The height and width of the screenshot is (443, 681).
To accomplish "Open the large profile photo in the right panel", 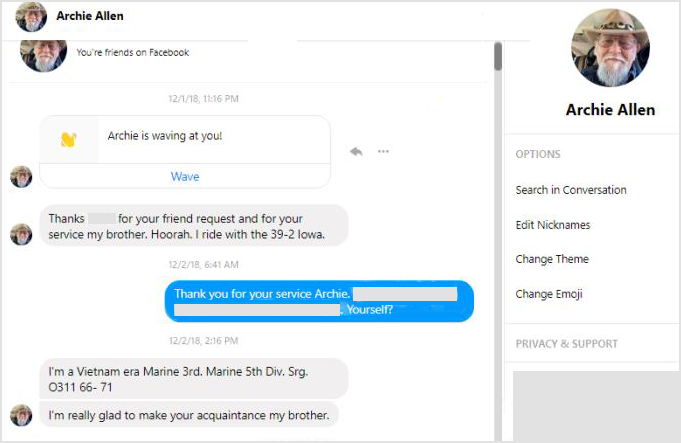I will pos(610,48).
